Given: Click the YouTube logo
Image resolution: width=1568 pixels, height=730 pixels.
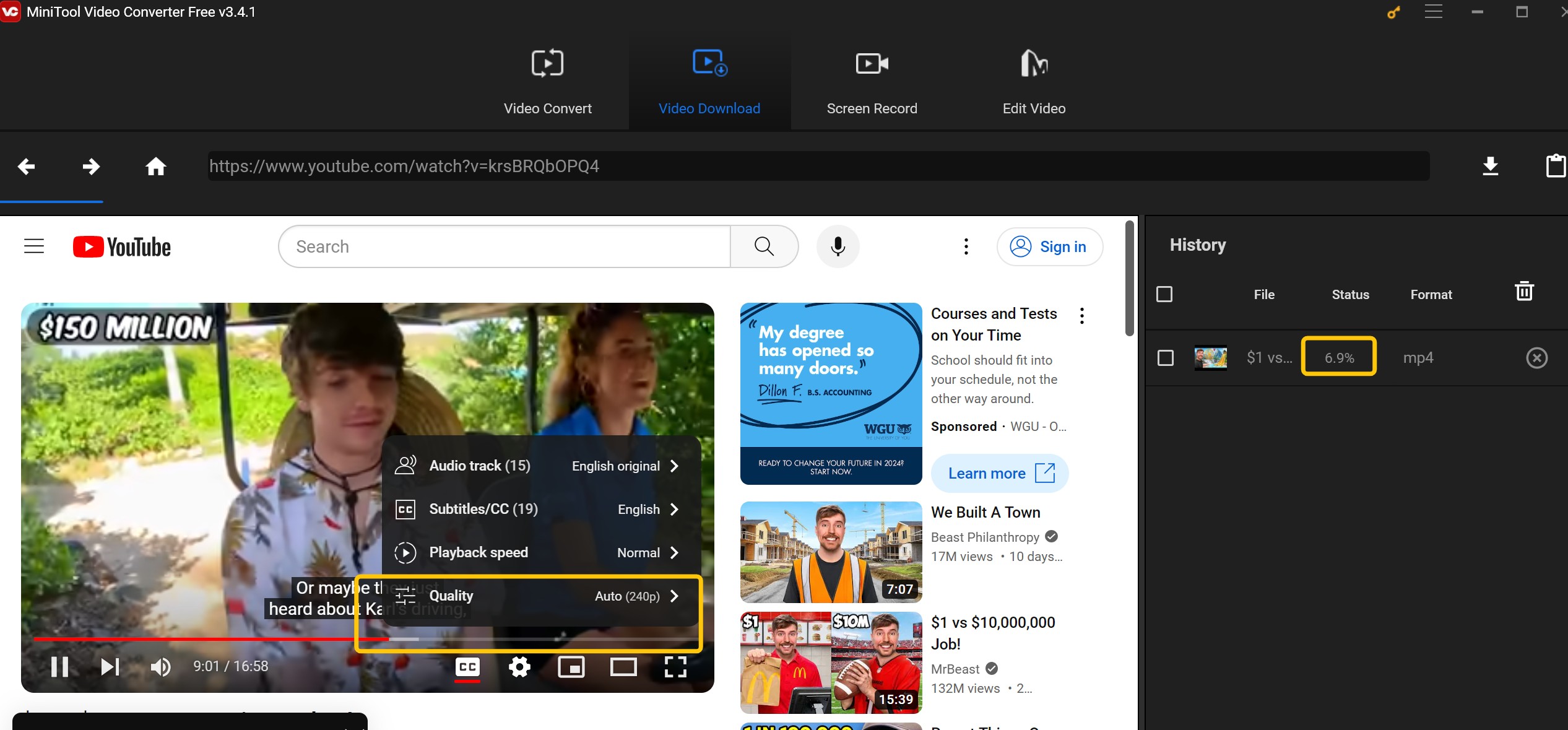Looking at the screenshot, I should (x=122, y=246).
